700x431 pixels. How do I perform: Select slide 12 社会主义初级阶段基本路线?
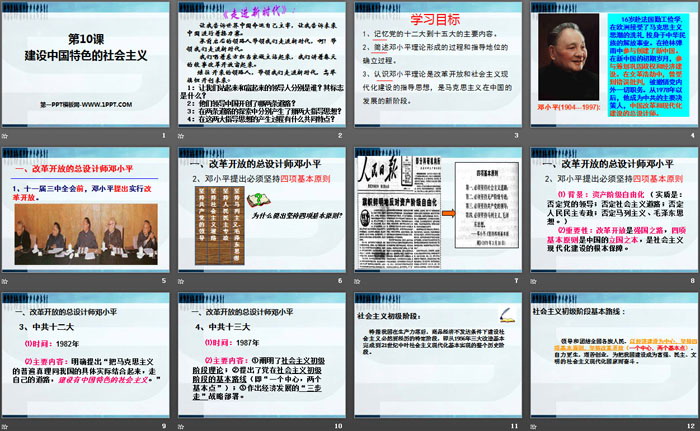pyautogui.click(x=614, y=355)
